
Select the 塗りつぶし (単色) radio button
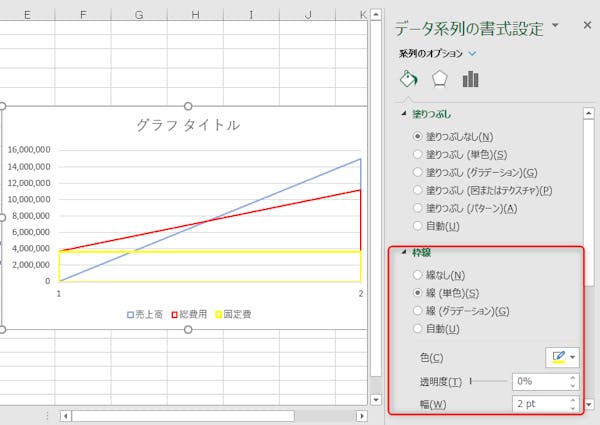(x=418, y=154)
